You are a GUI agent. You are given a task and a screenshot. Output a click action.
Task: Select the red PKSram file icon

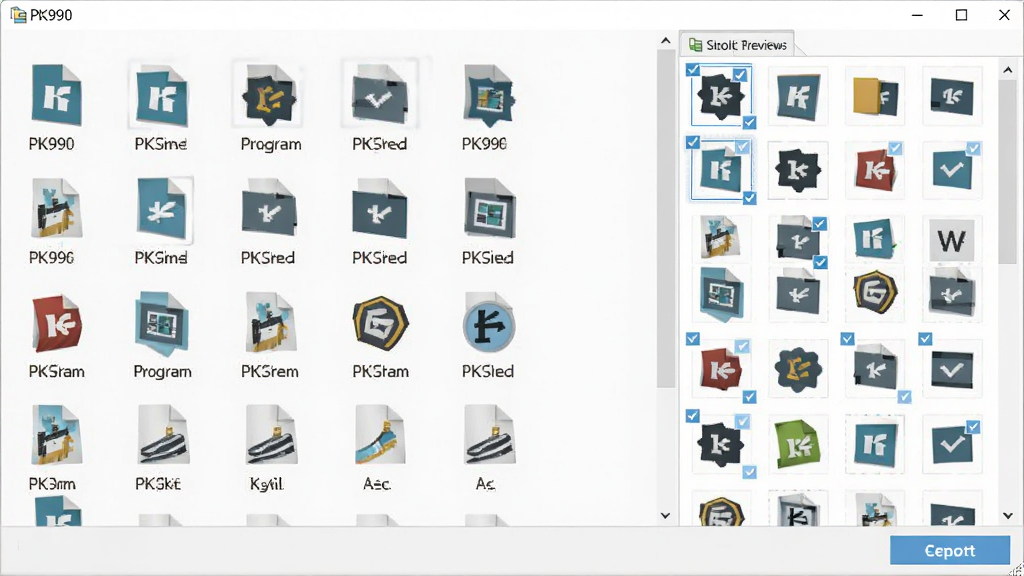point(56,323)
